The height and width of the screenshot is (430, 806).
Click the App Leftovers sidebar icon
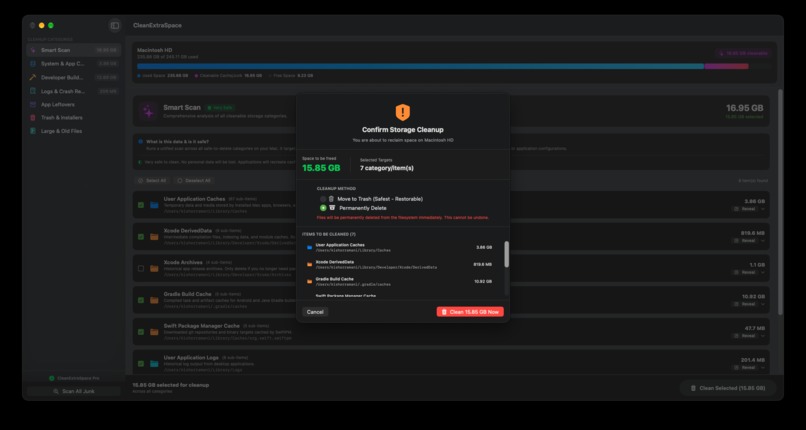pos(33,104)
